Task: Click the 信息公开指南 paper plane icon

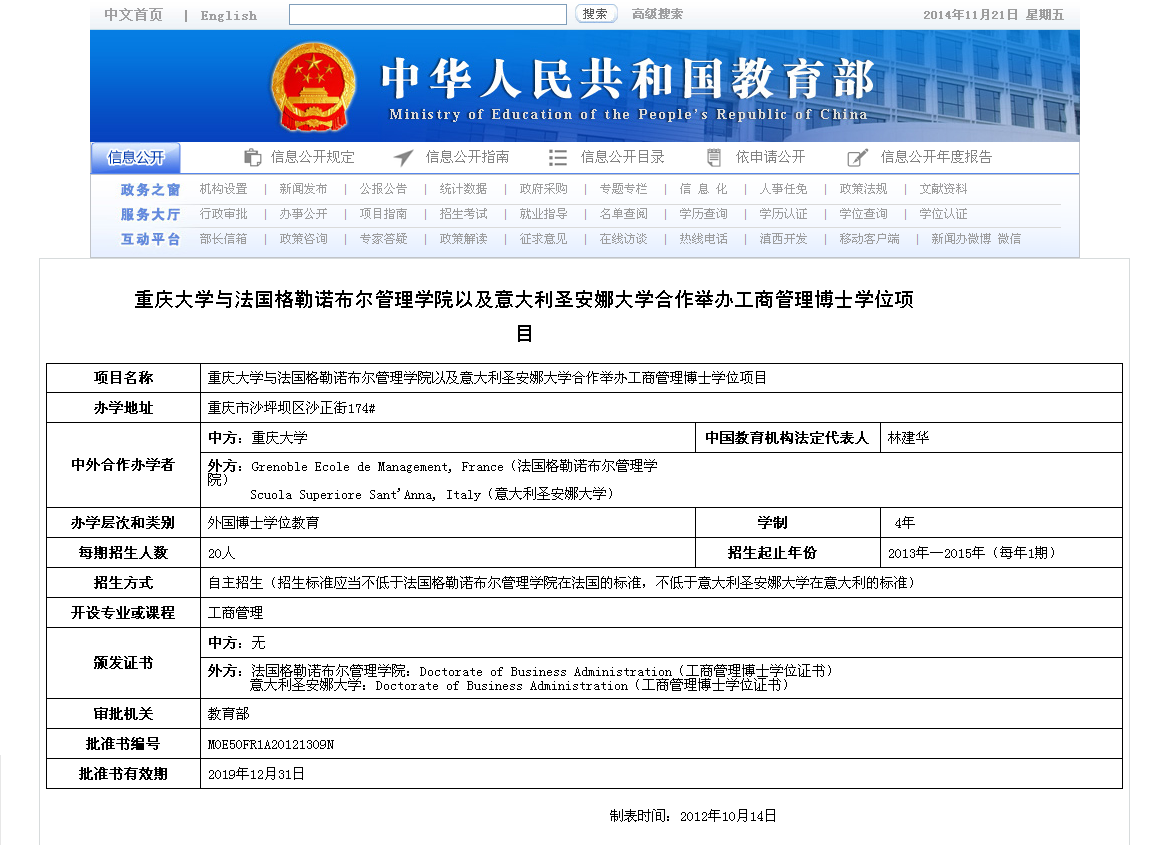Action: (x=403, y=158)
